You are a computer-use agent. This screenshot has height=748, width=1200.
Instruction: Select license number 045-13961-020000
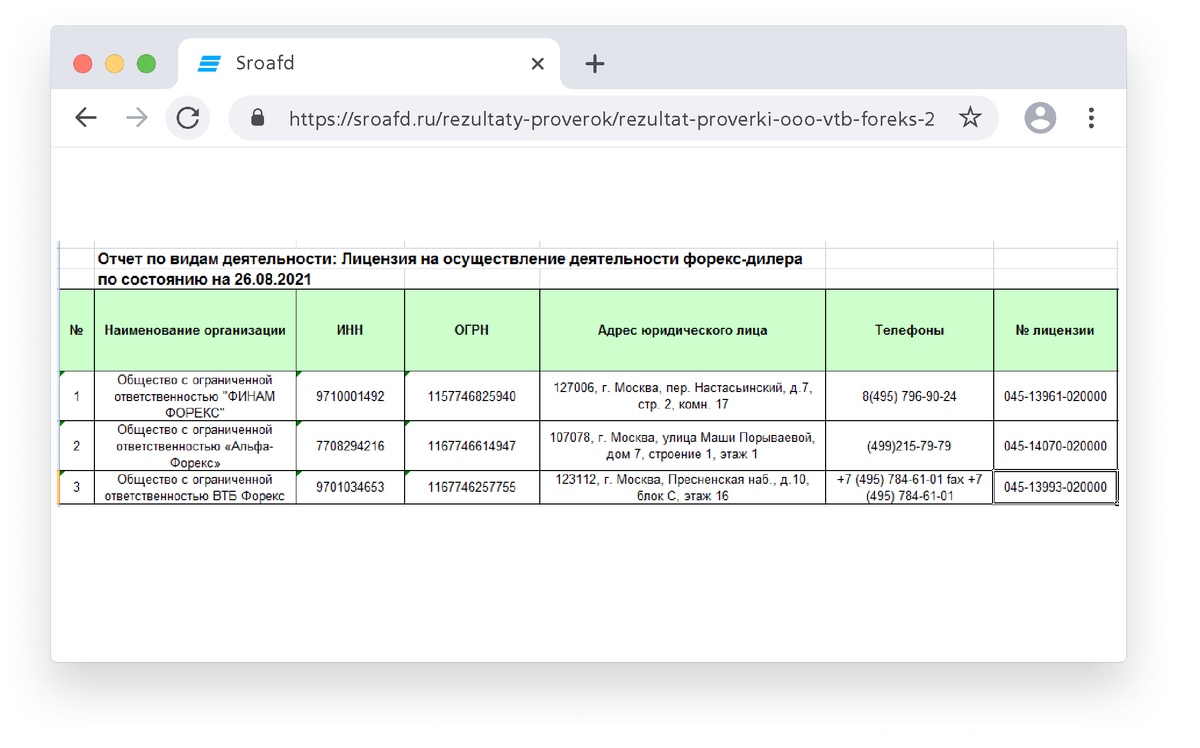[x=1055, y=397]
